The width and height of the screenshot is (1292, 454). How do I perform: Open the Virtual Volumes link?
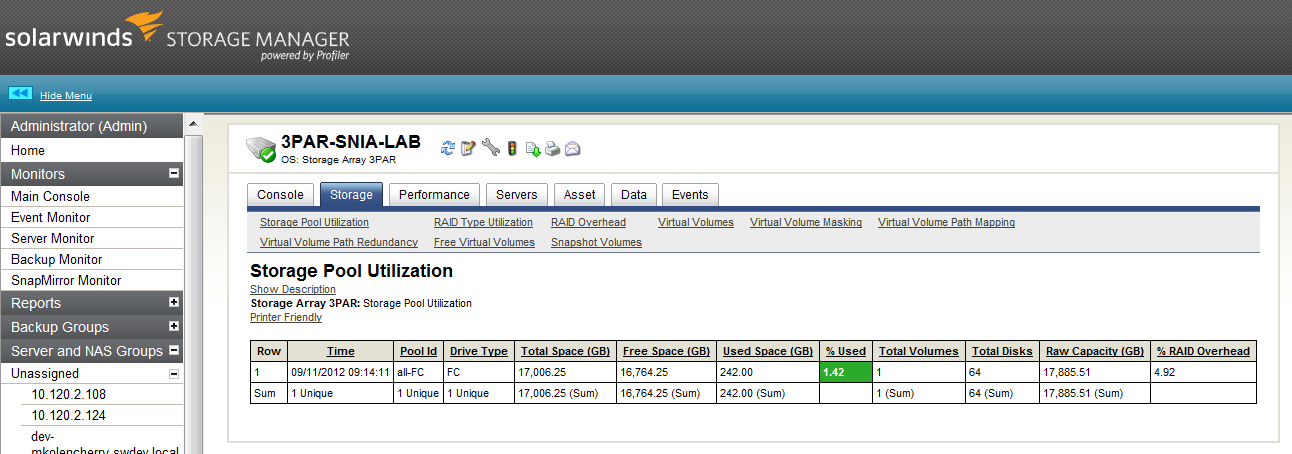pos(696,222)
